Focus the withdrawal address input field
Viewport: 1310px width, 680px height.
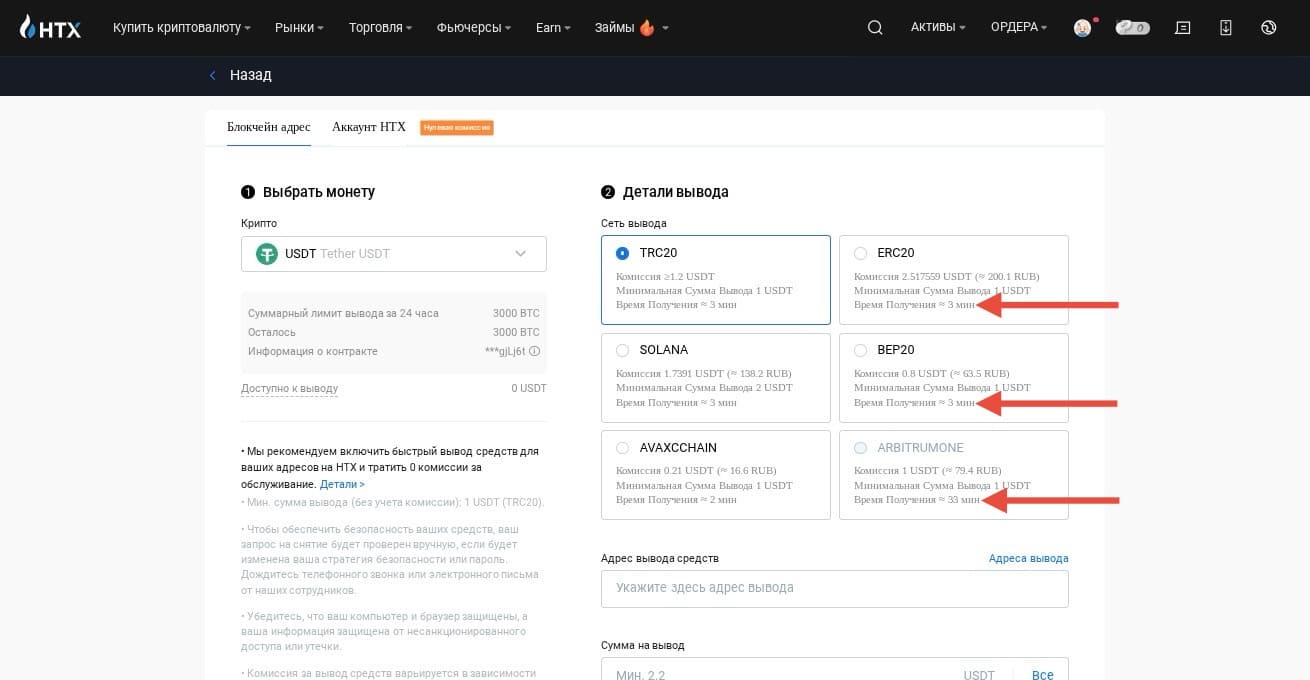tap(835, 588)
